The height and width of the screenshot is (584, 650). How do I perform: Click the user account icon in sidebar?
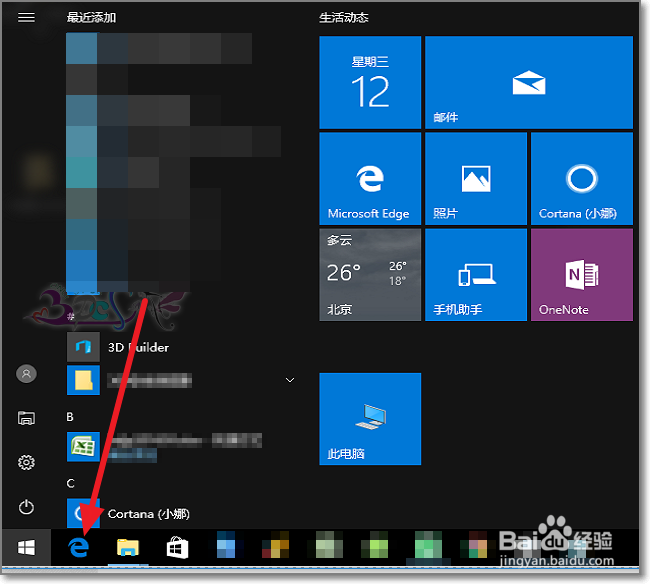pos(26,374)
